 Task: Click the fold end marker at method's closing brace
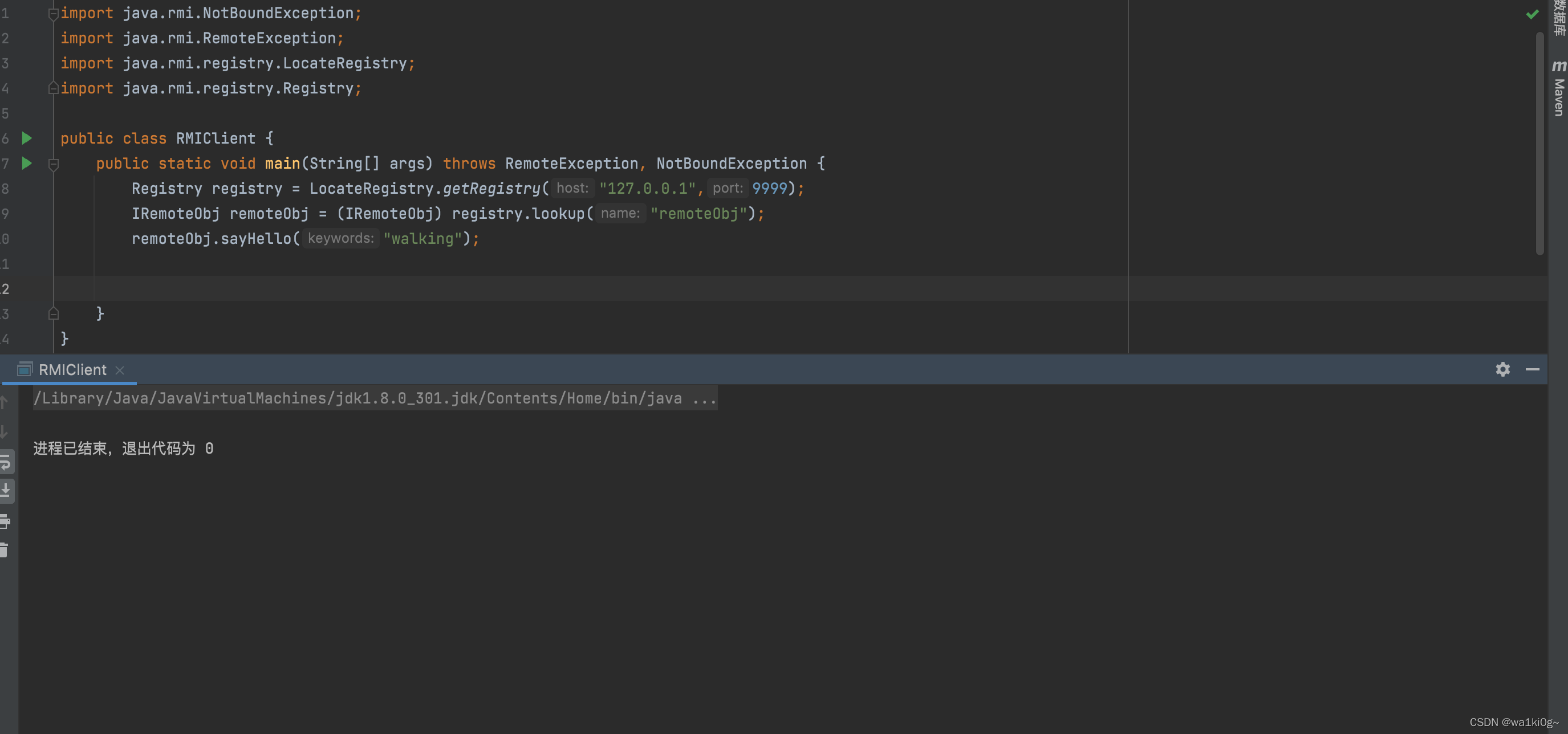53,314
